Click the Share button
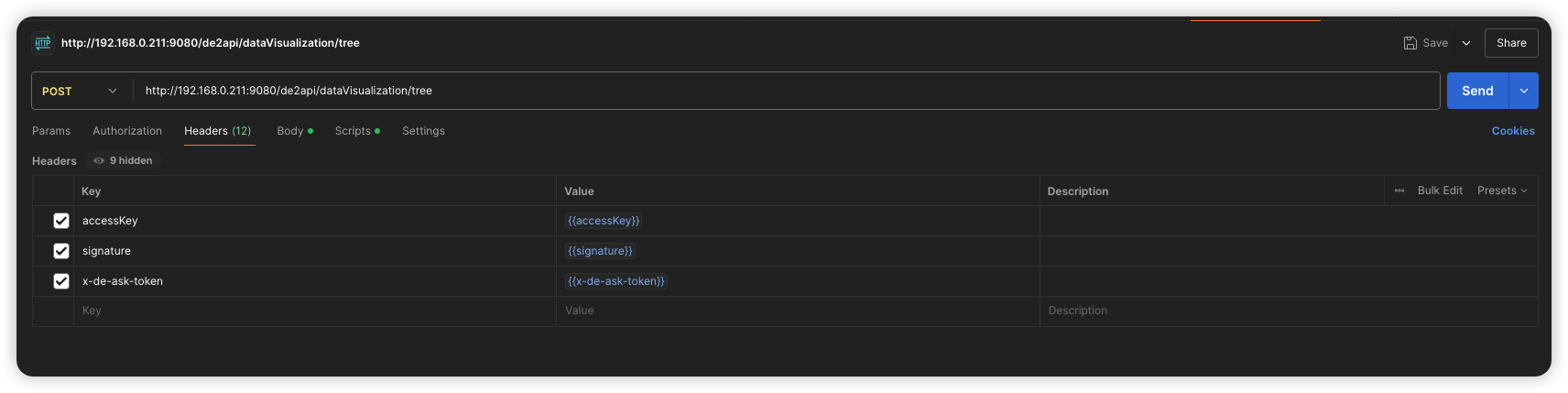The width and height of the screenshot is (1568, 393). [x=1511, y=43]
